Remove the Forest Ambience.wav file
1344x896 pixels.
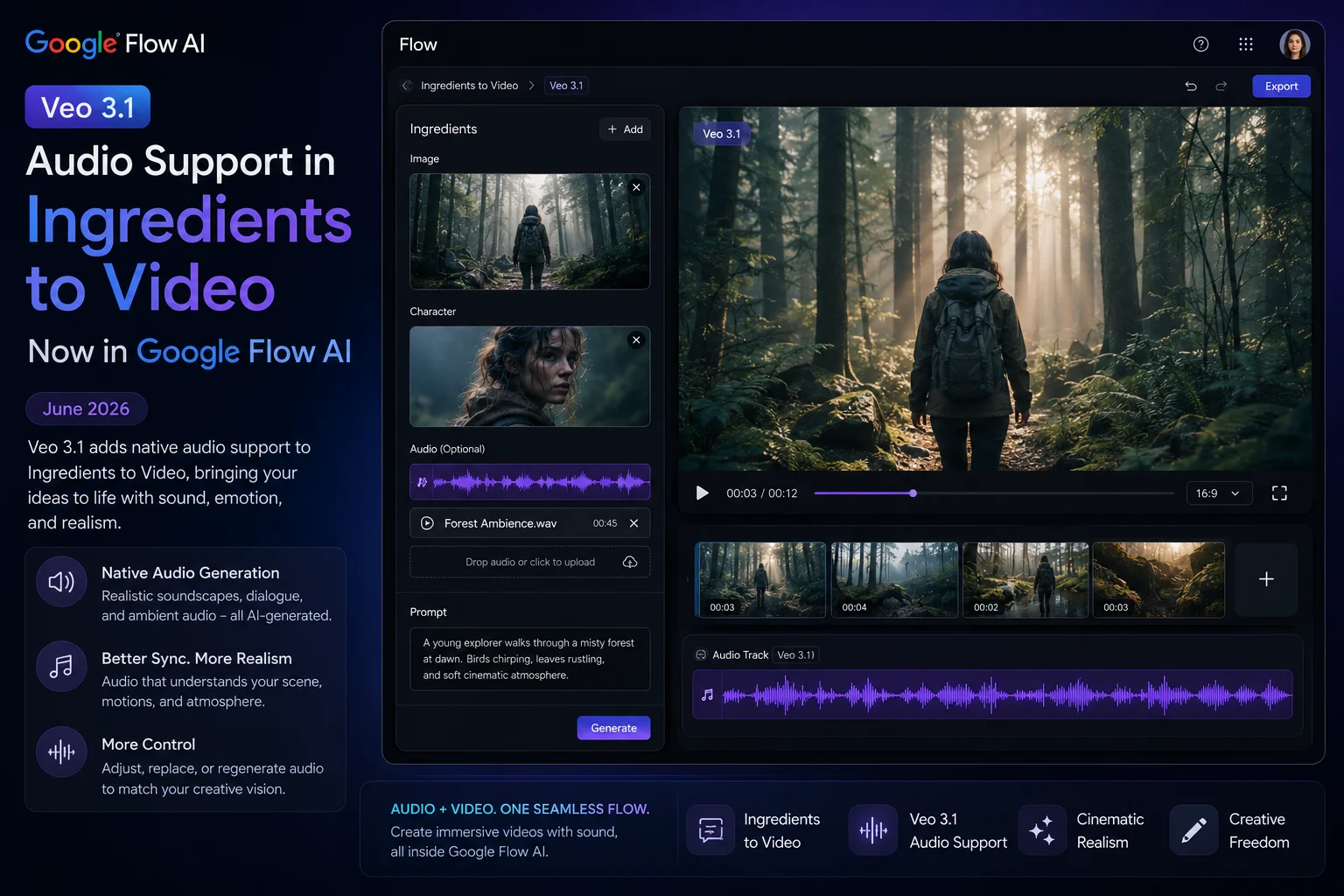(634, 523)
